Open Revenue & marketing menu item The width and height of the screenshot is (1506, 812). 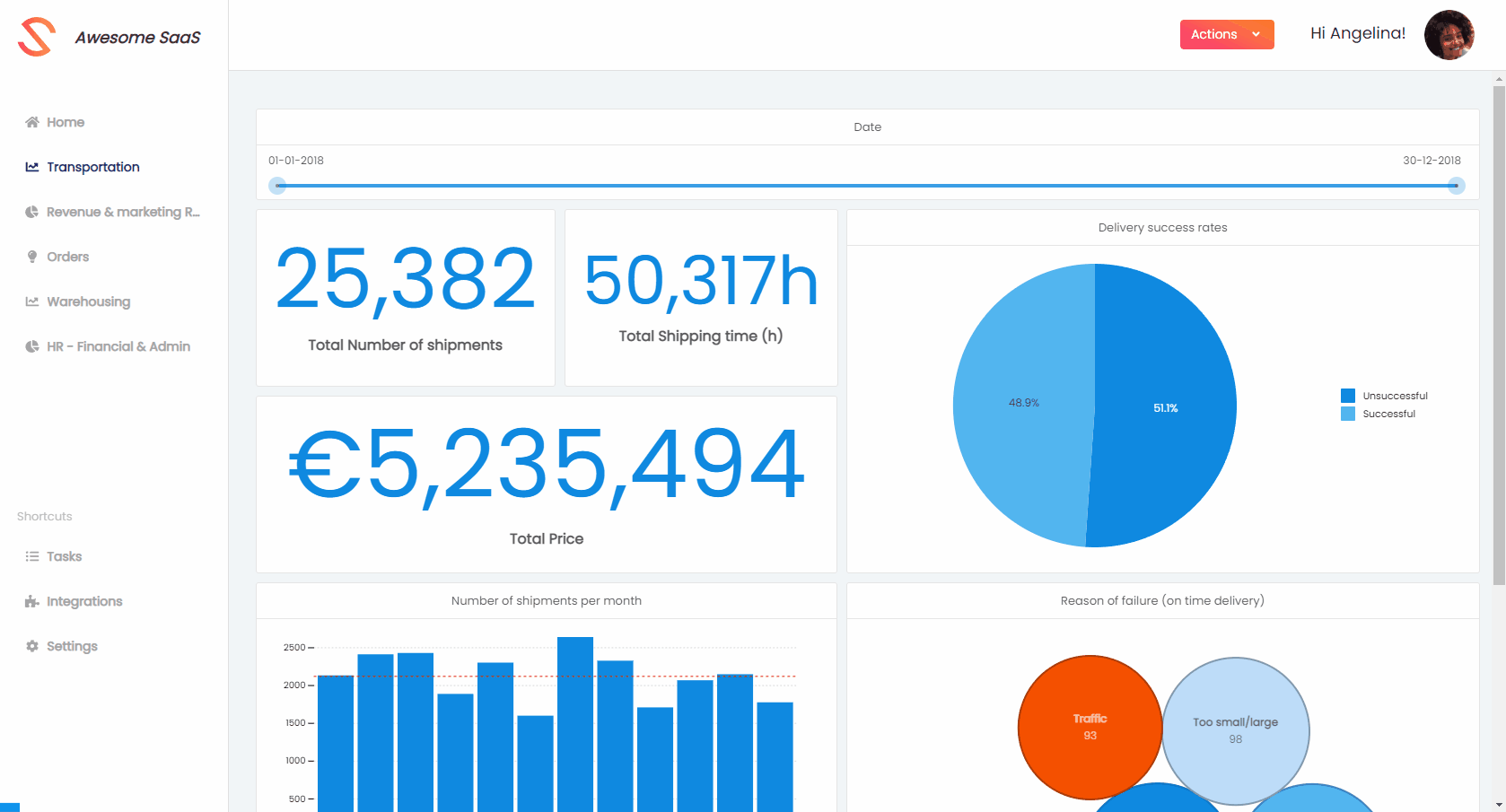pyautogui.click(x=122, y=212)
